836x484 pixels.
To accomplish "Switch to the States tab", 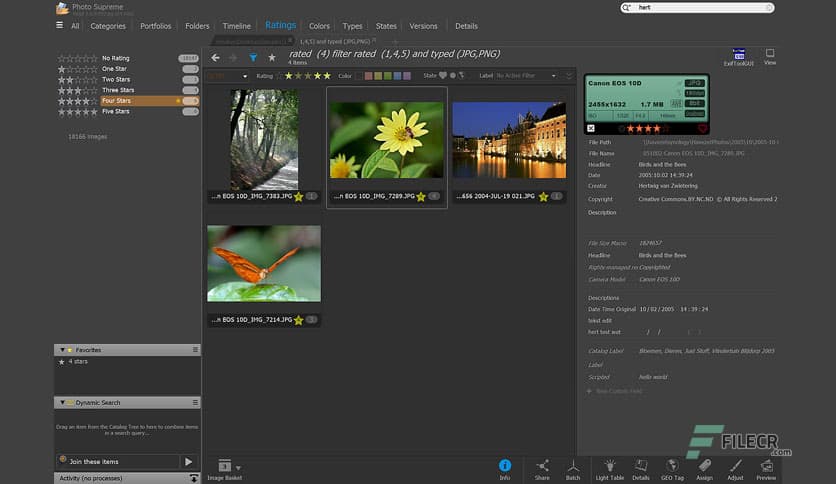I will [386, 26].
